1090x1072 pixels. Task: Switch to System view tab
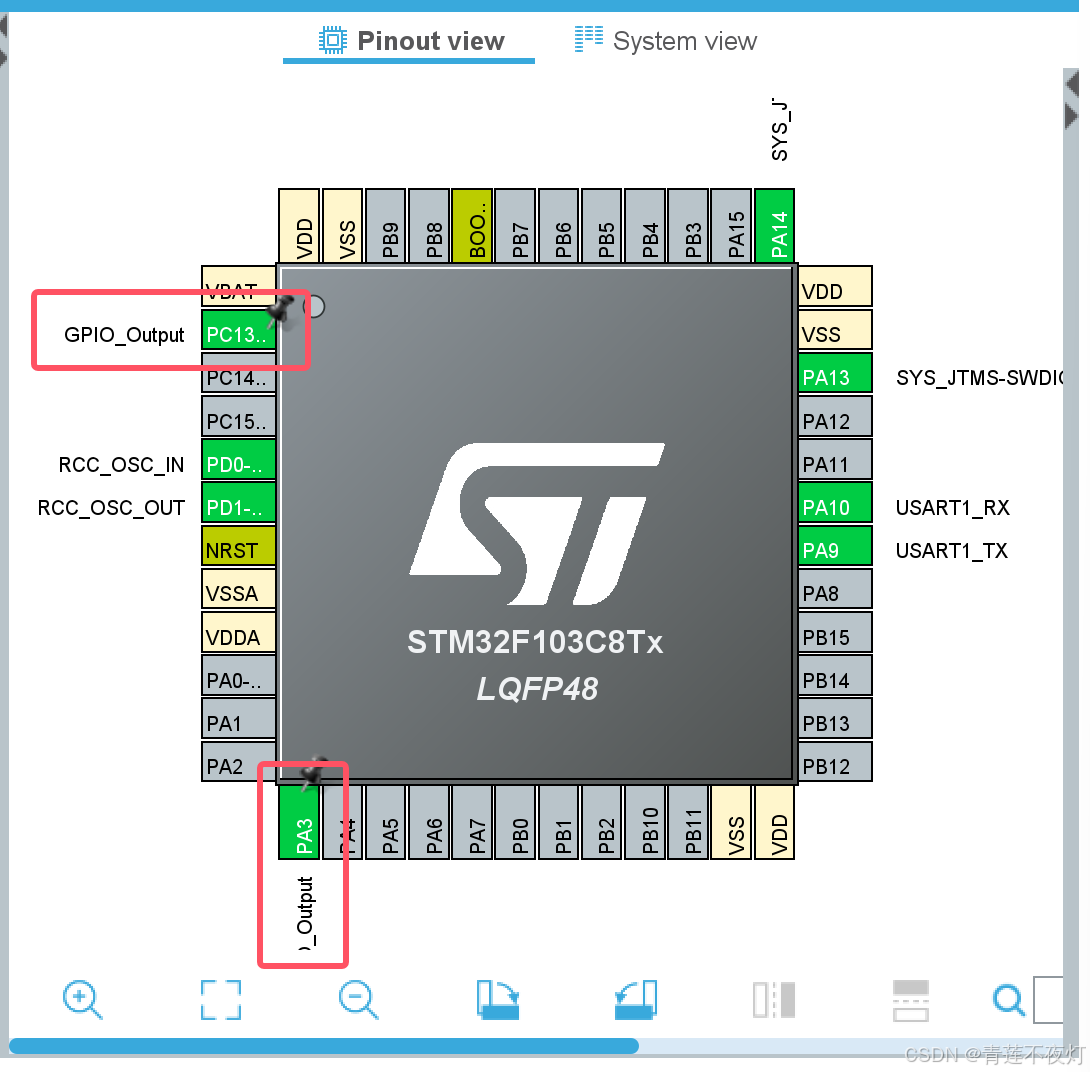[665, 41]
